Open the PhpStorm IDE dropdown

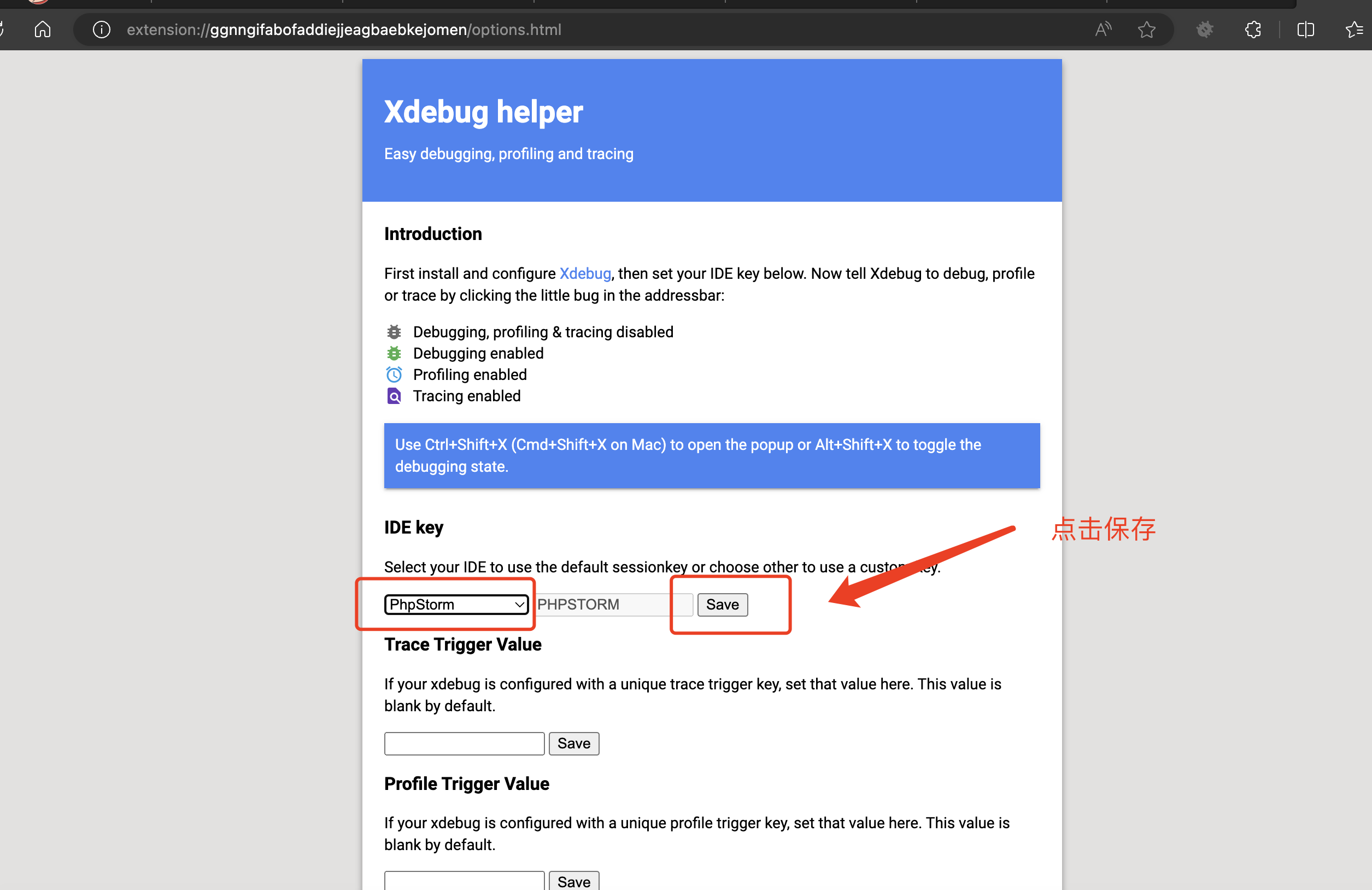point(456,604)
